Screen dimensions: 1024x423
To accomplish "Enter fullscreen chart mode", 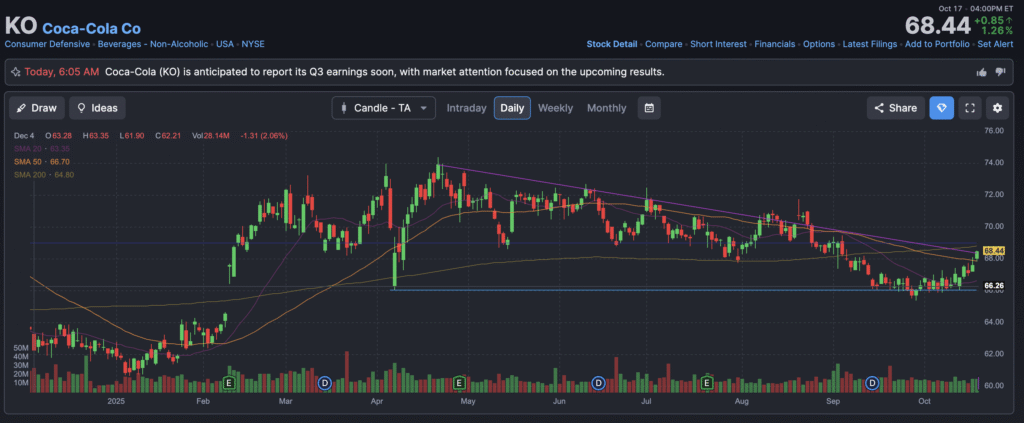I will click(969, 108).
